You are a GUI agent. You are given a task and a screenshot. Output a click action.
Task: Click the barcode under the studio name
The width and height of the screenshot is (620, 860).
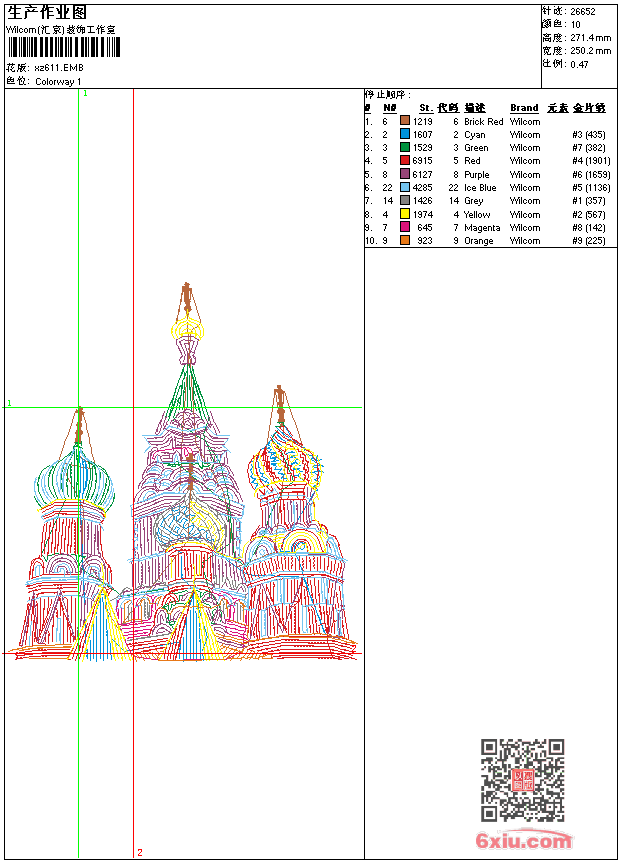64,47
